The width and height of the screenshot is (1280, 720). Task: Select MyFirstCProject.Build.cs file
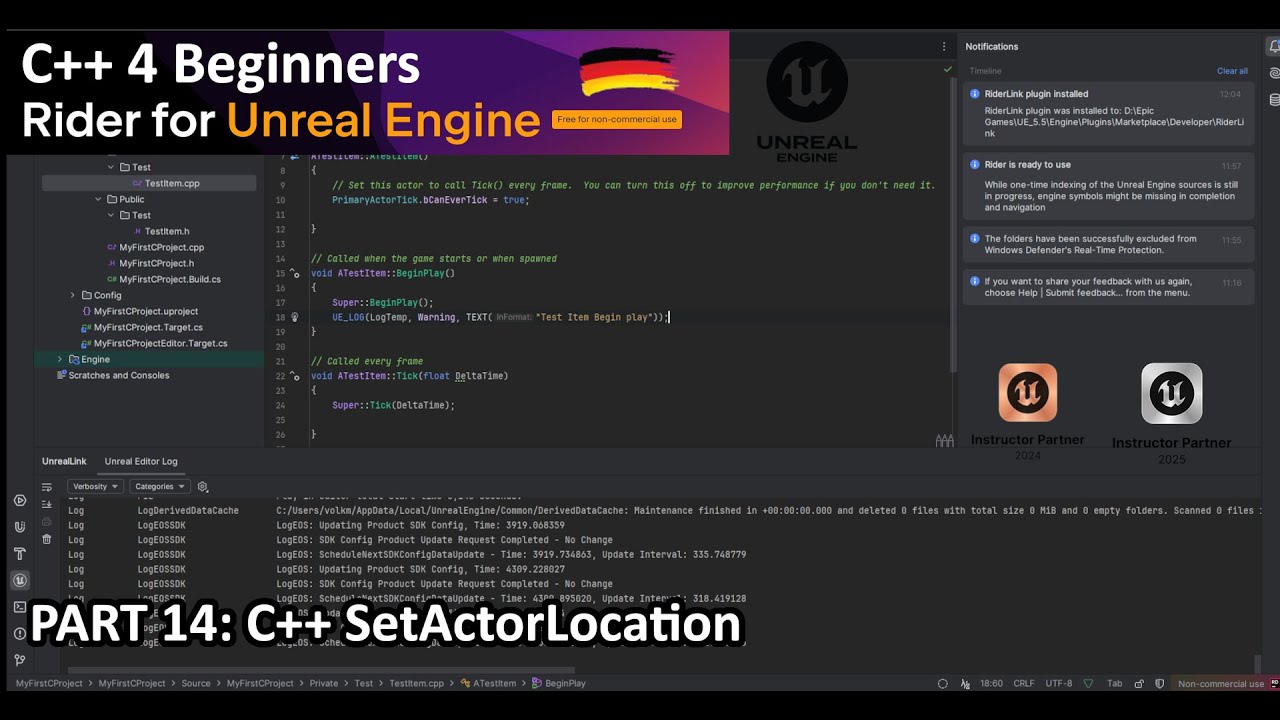pyautogui.click(x=170, y=279)
